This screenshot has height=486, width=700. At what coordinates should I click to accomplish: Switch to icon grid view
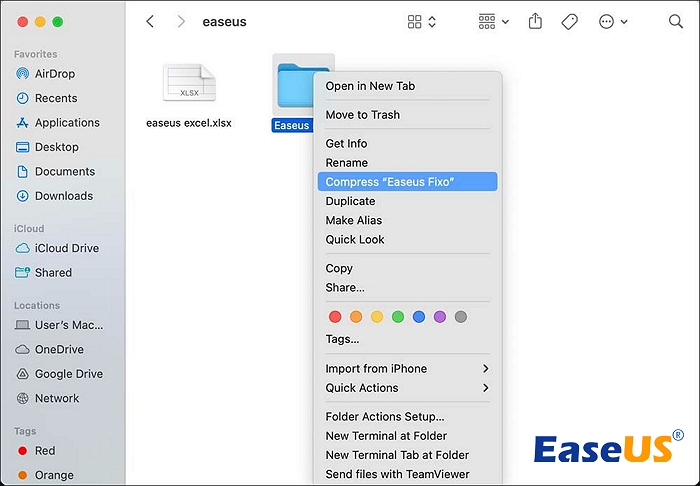414,21
